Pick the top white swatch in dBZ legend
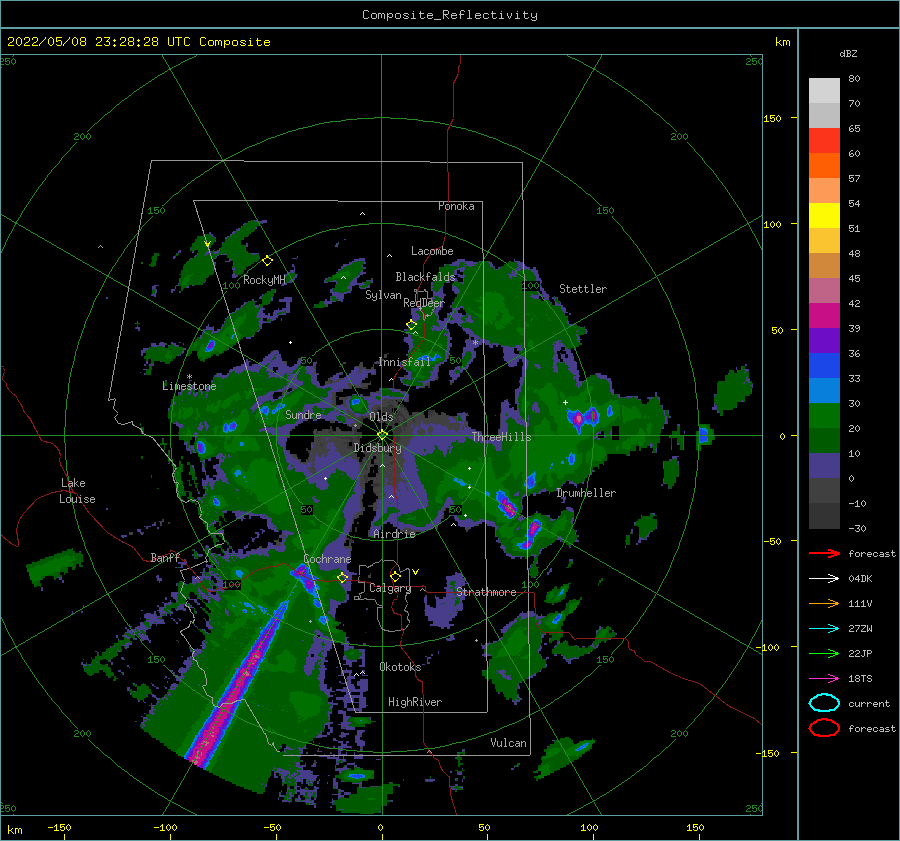This screenshot has height=841, width=900. pyautogui.click(x=824, y=91)
